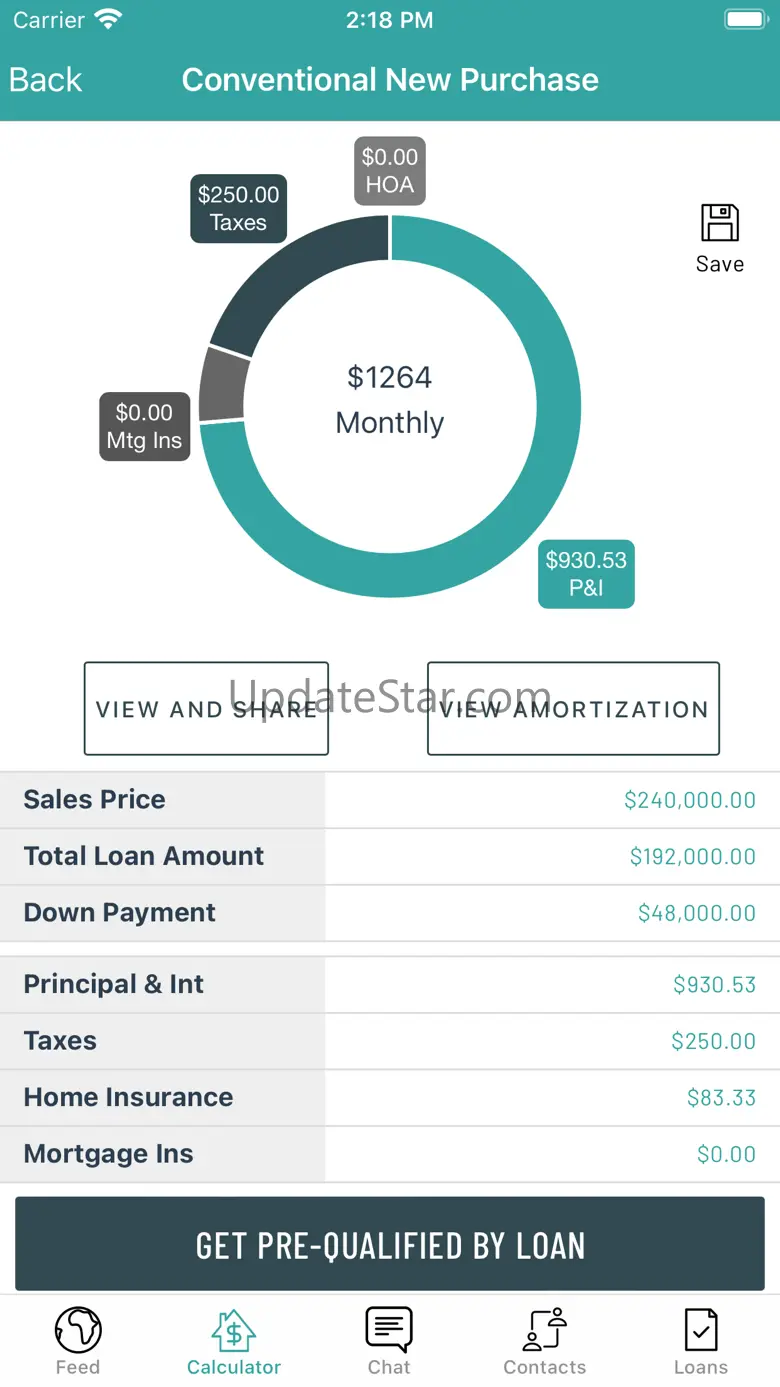Open the View Amortization schedule
Screen dimensions: 780x1387
click(573, 709)
